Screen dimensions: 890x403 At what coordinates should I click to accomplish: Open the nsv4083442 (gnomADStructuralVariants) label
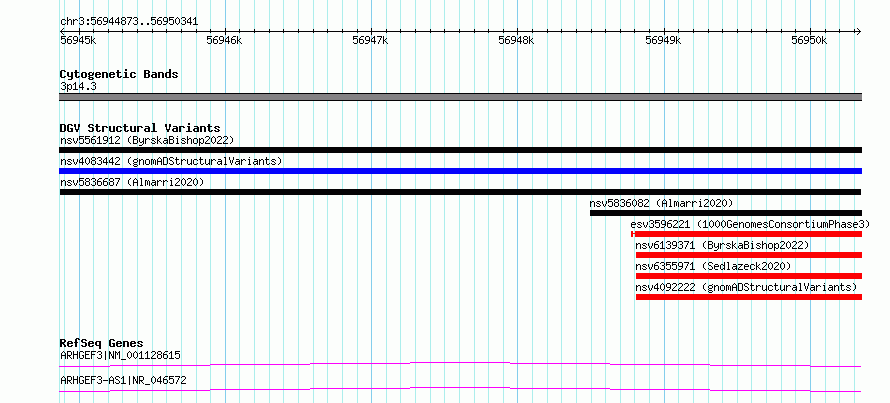(x=171, y=161)
